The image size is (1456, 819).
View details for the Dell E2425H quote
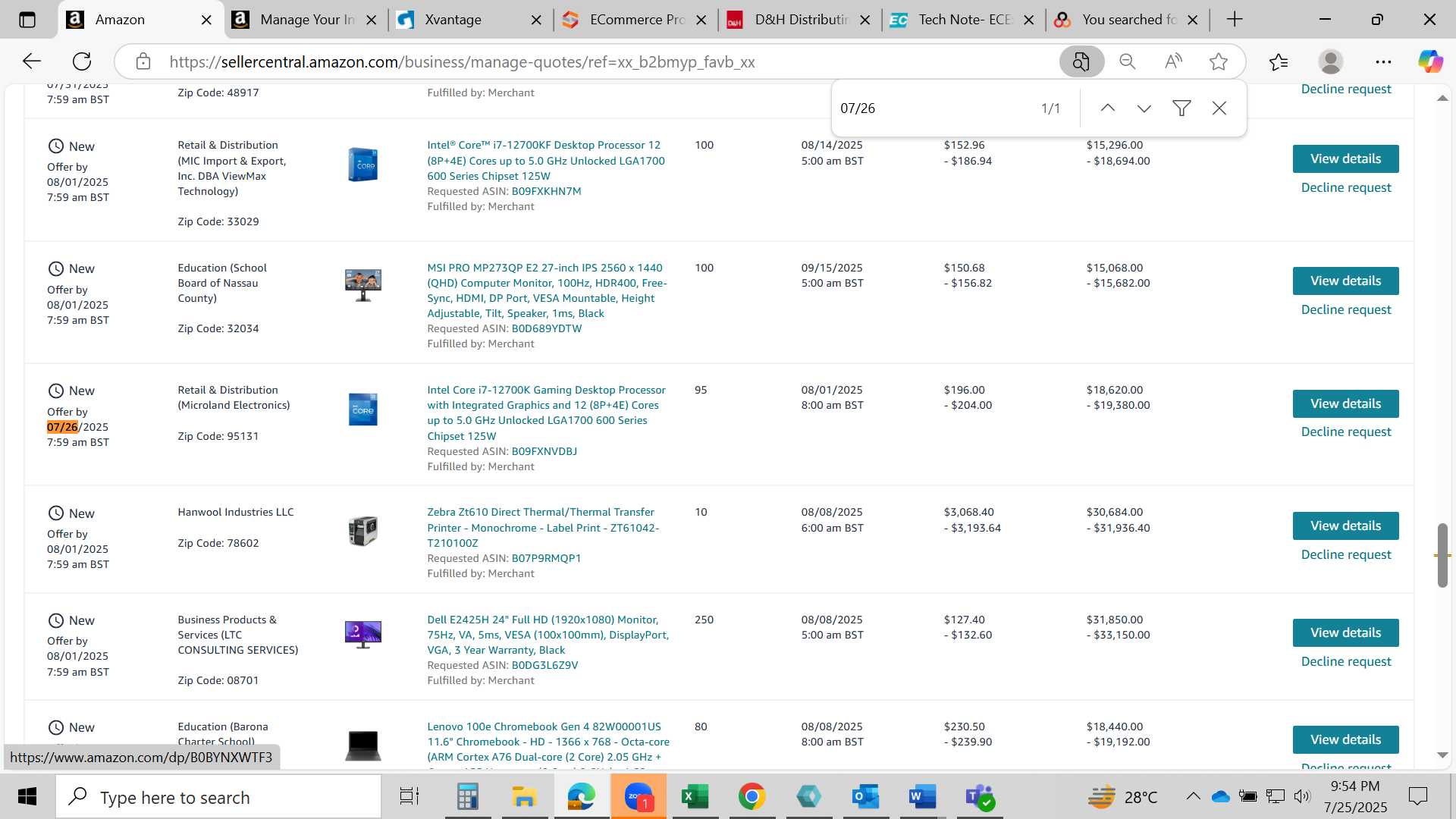click(x=1345, y=632)
